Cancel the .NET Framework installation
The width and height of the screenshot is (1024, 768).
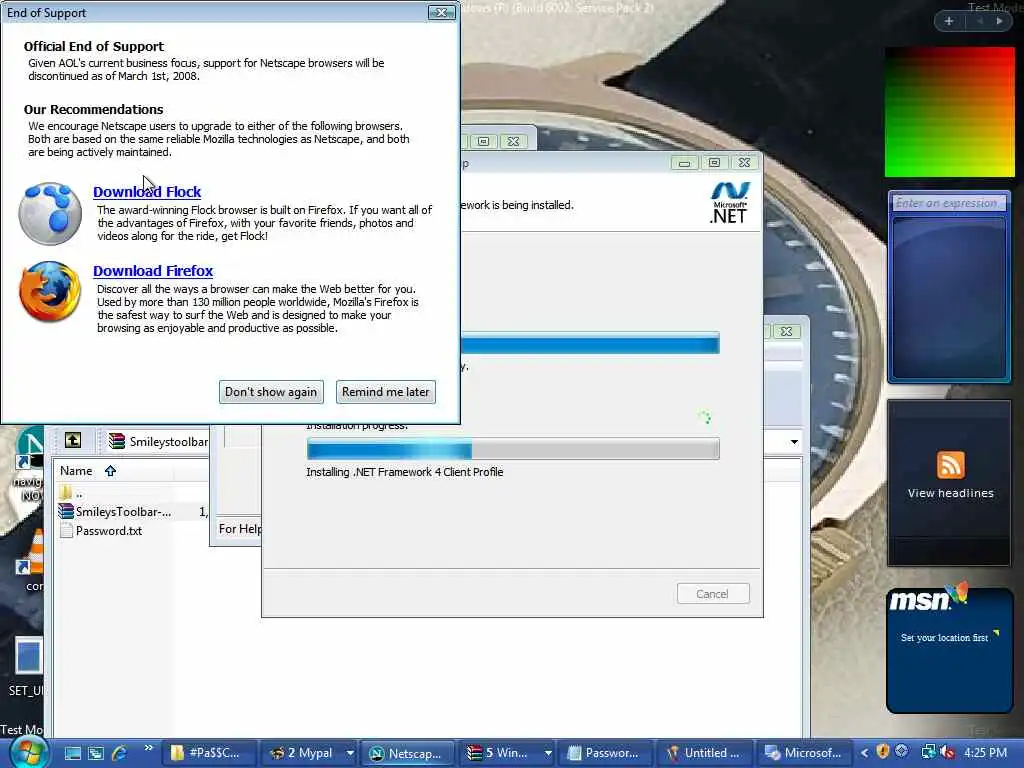[x=712, y=594]
